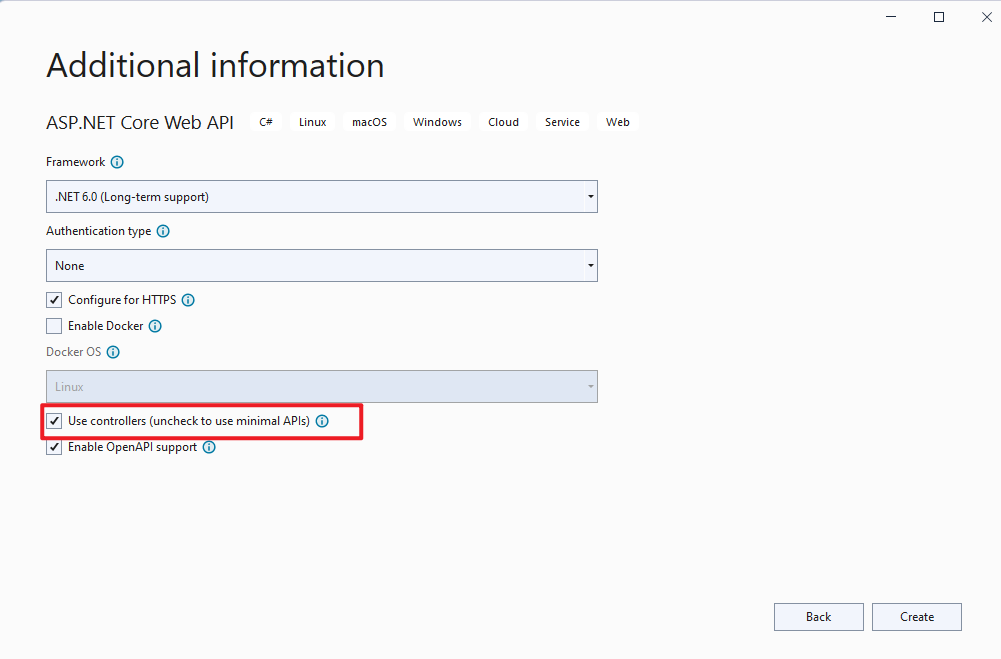
Task: Maximize the dialog window
Action: [938, 17]
